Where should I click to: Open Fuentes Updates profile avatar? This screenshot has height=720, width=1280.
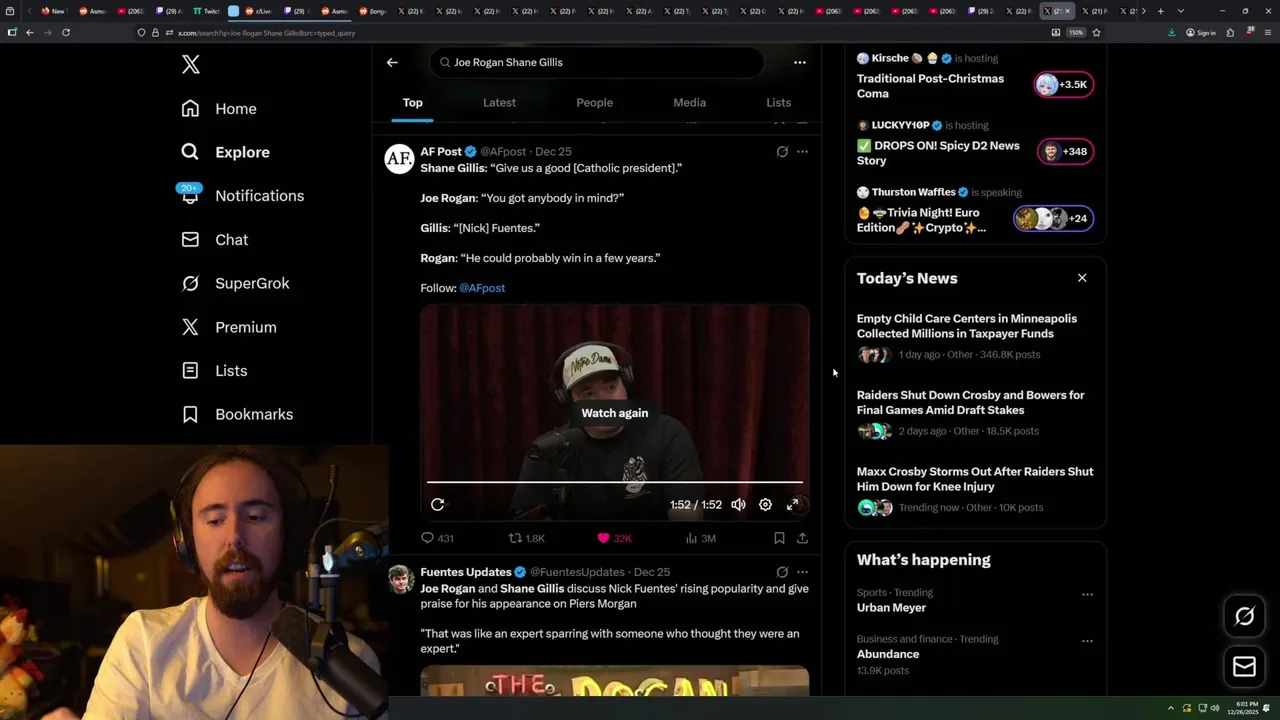pos(399,579)
